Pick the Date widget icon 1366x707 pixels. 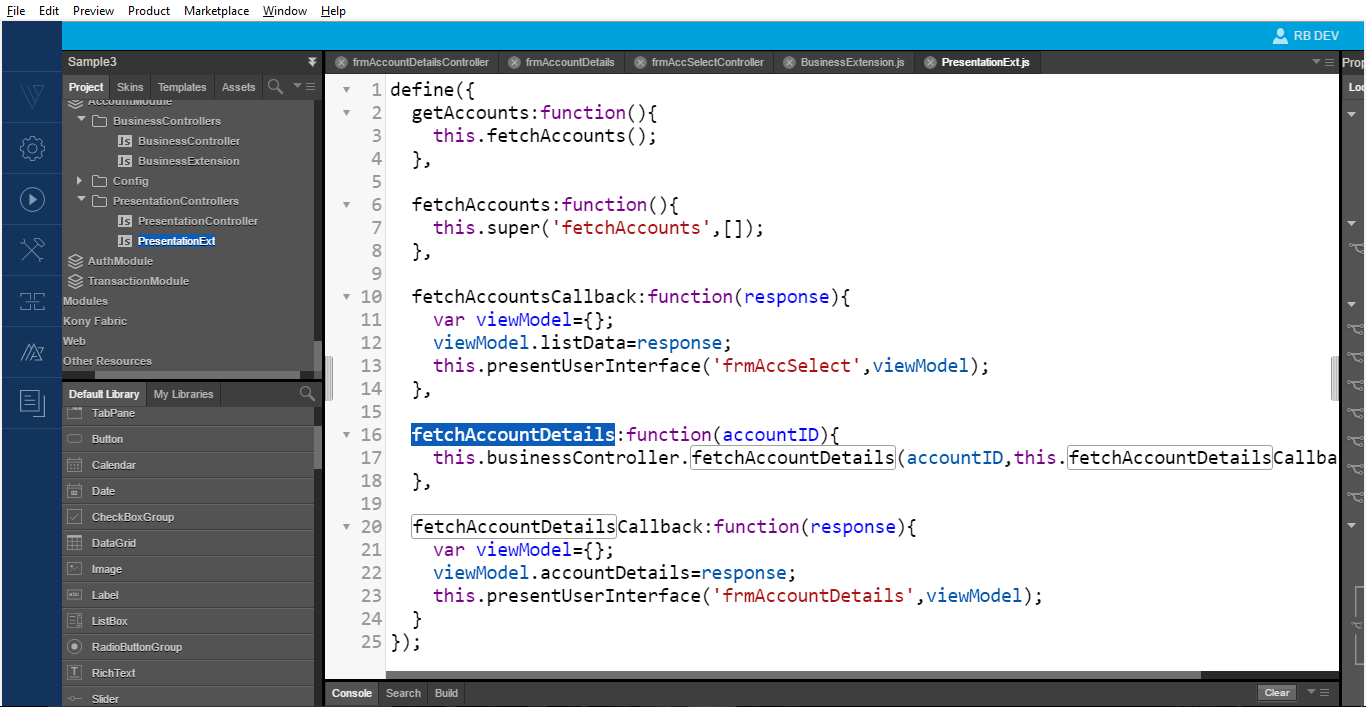(74, 491)
